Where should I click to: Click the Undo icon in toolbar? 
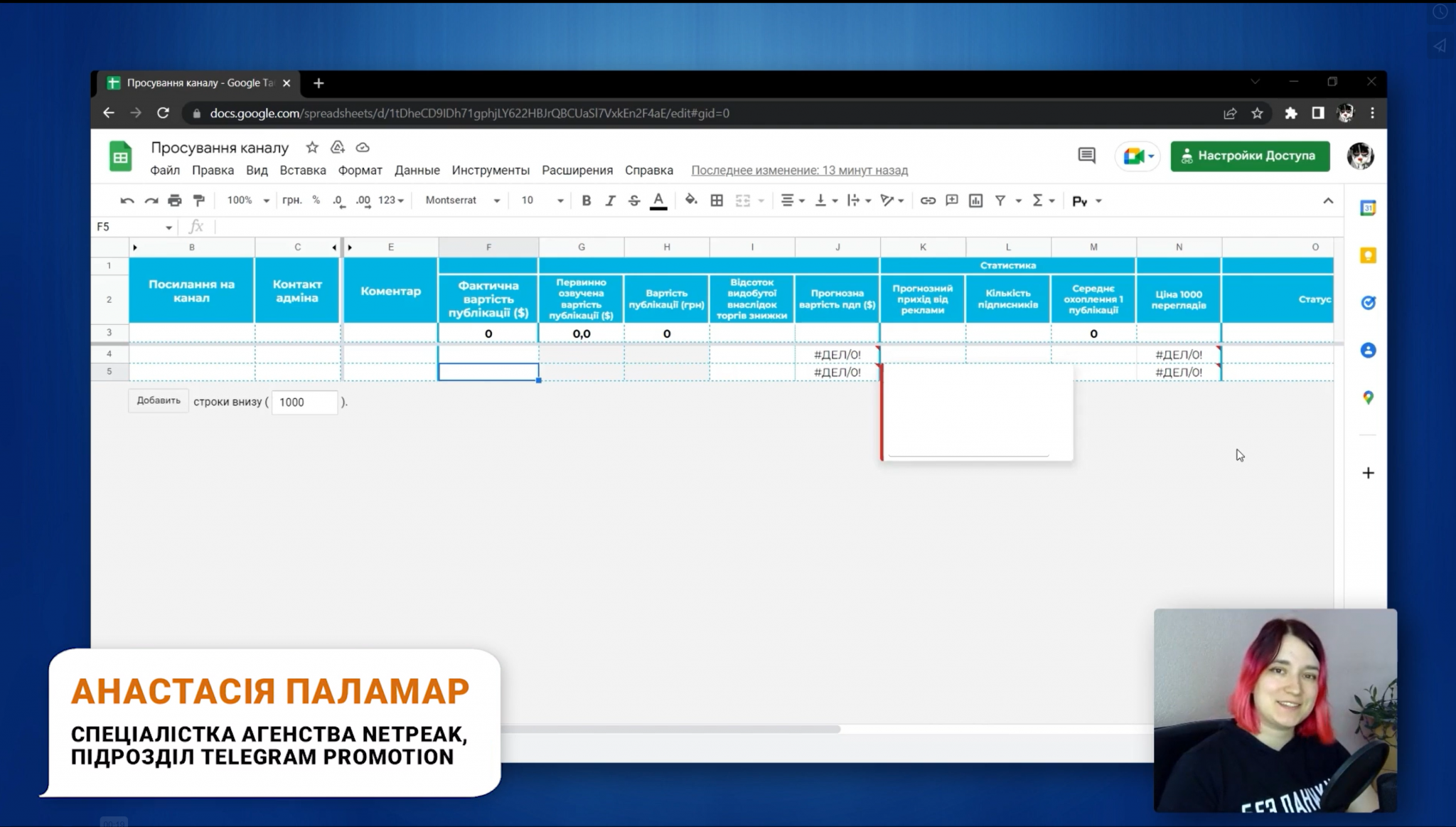tap(127, 201)
